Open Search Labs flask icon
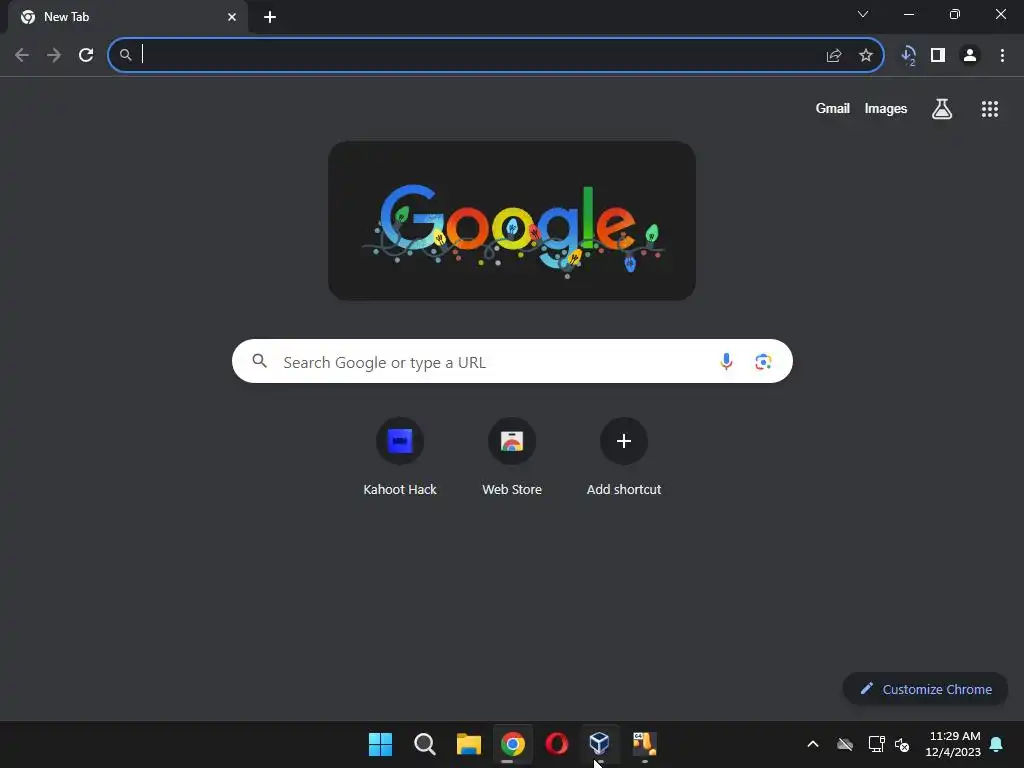Screen dimensions: 1024x768 [x=942, y=109]
